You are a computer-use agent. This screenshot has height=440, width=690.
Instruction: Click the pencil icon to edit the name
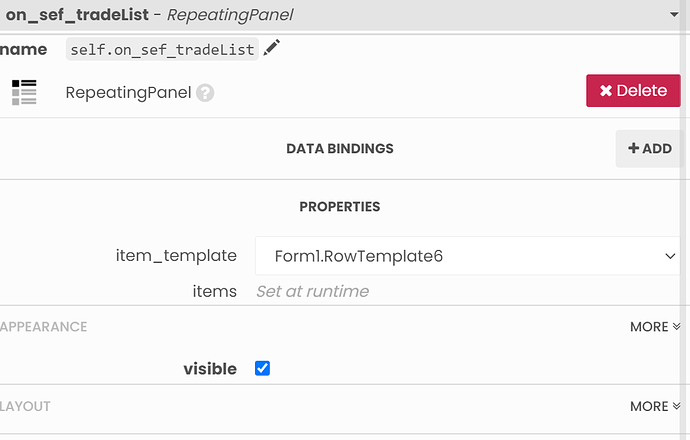(x=272, y=48)
